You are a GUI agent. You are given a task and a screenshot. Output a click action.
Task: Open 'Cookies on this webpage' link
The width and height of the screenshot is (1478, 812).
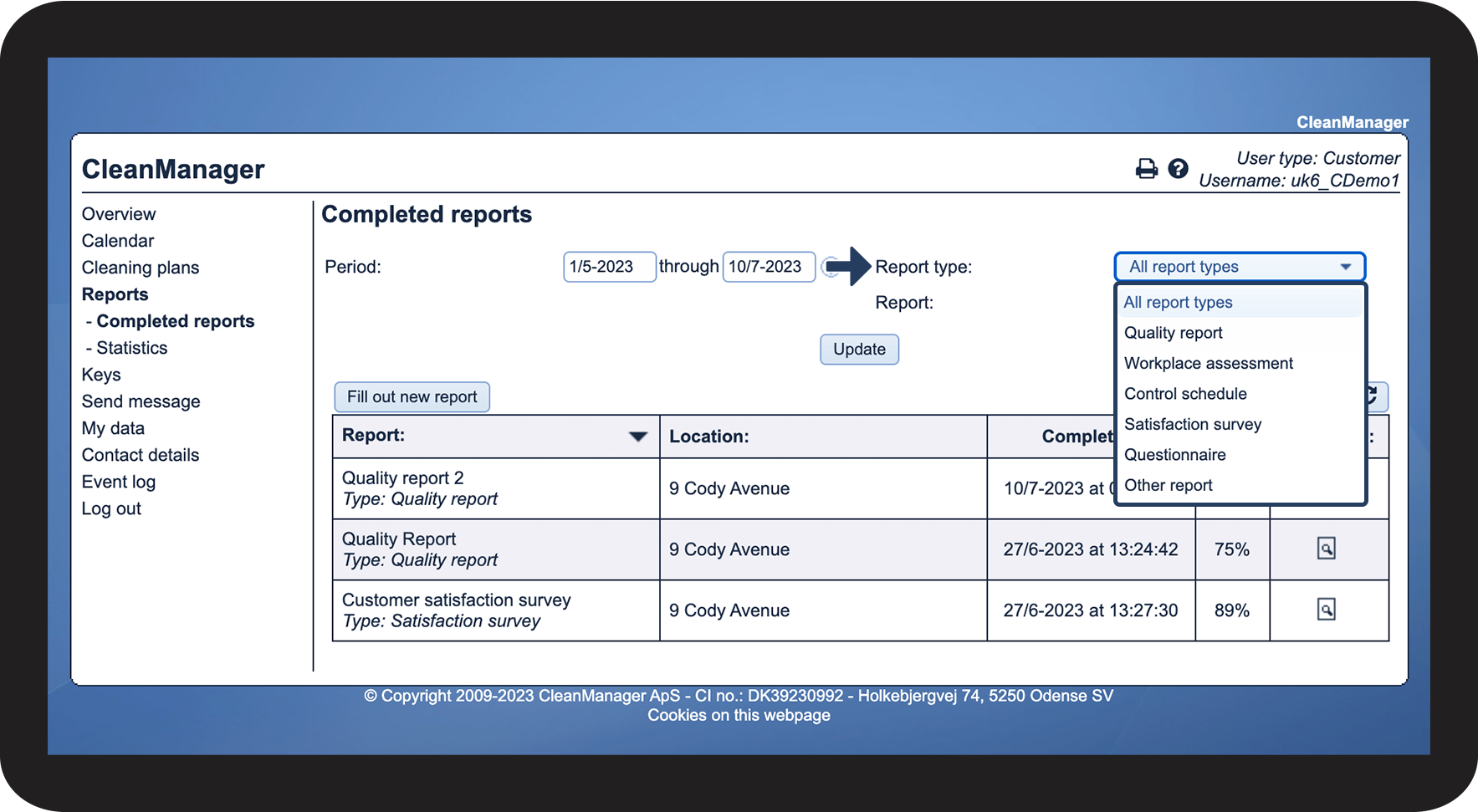[739, 715]
